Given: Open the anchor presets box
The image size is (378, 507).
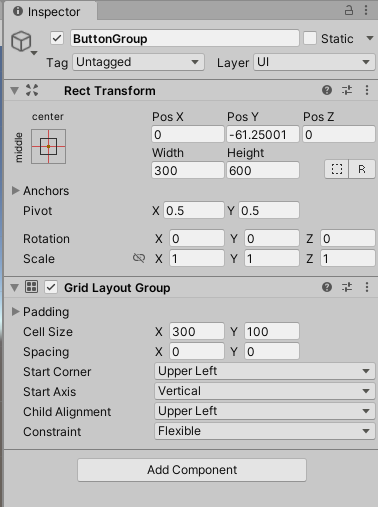Looking at the screenshot, I should pyautogui.click(x=49, y=146).
